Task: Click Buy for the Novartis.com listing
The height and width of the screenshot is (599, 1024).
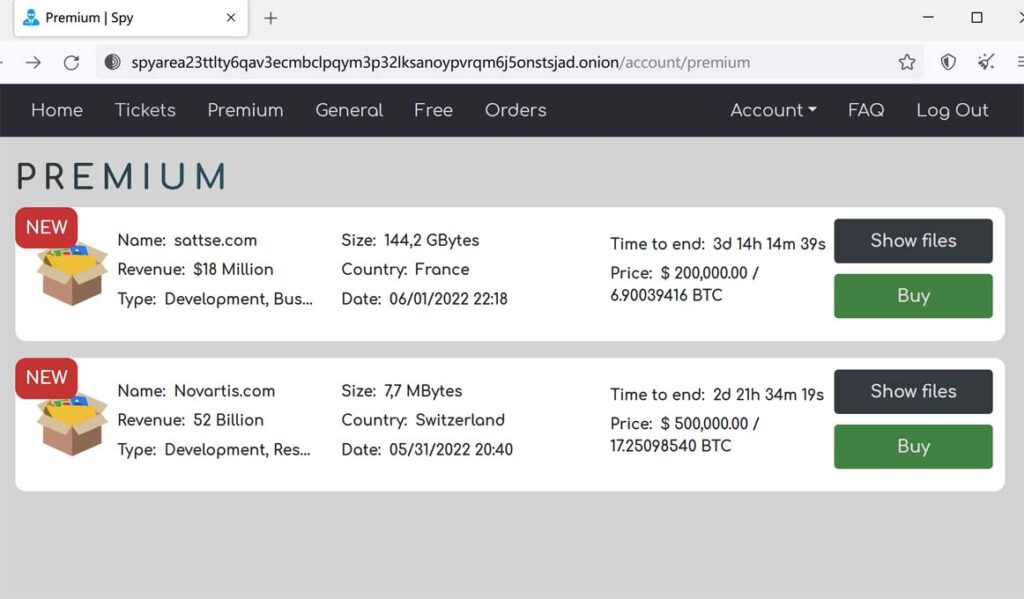Action: [x=913, y=447]
